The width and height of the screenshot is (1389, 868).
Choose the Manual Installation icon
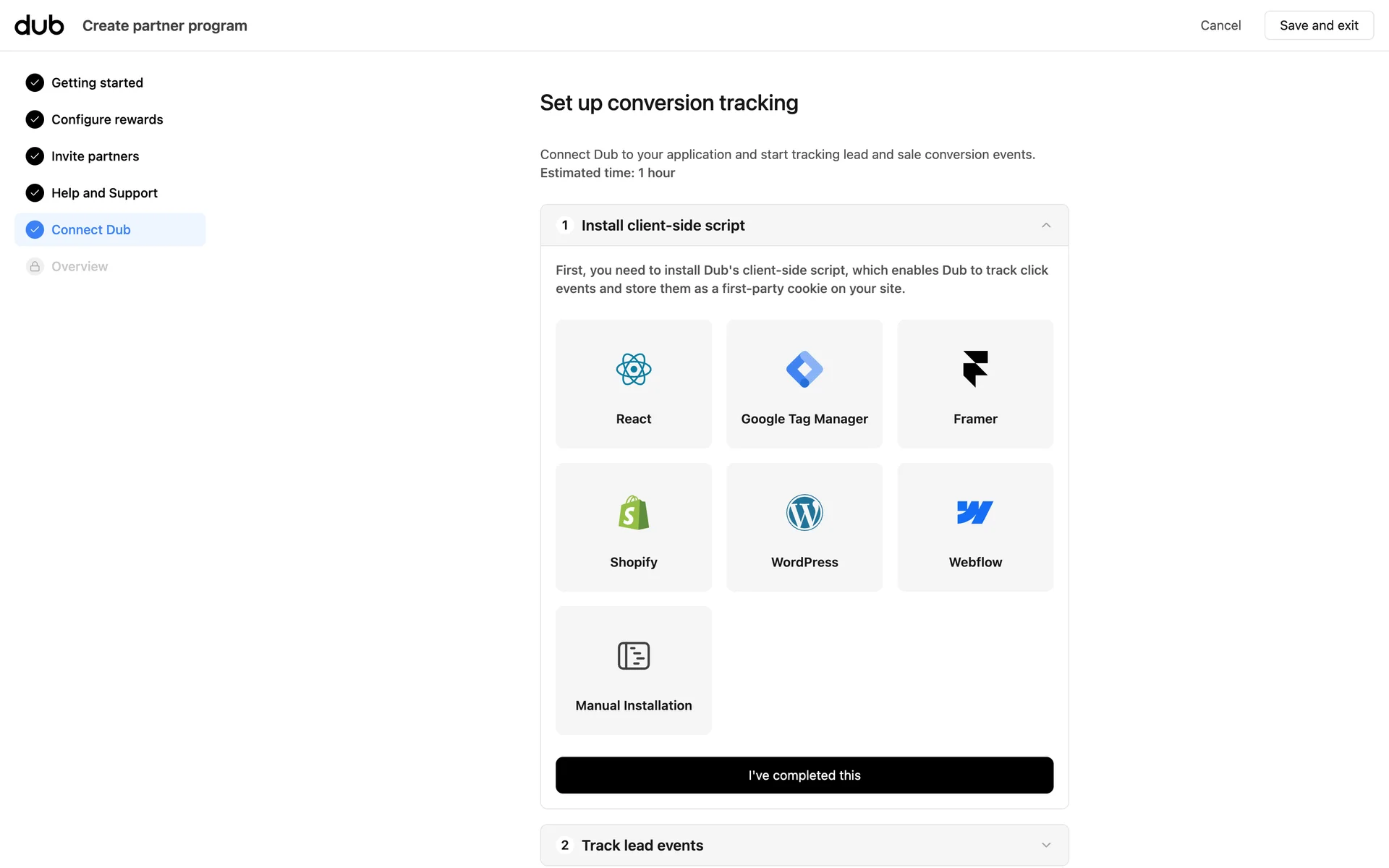[x=634, y=656]
